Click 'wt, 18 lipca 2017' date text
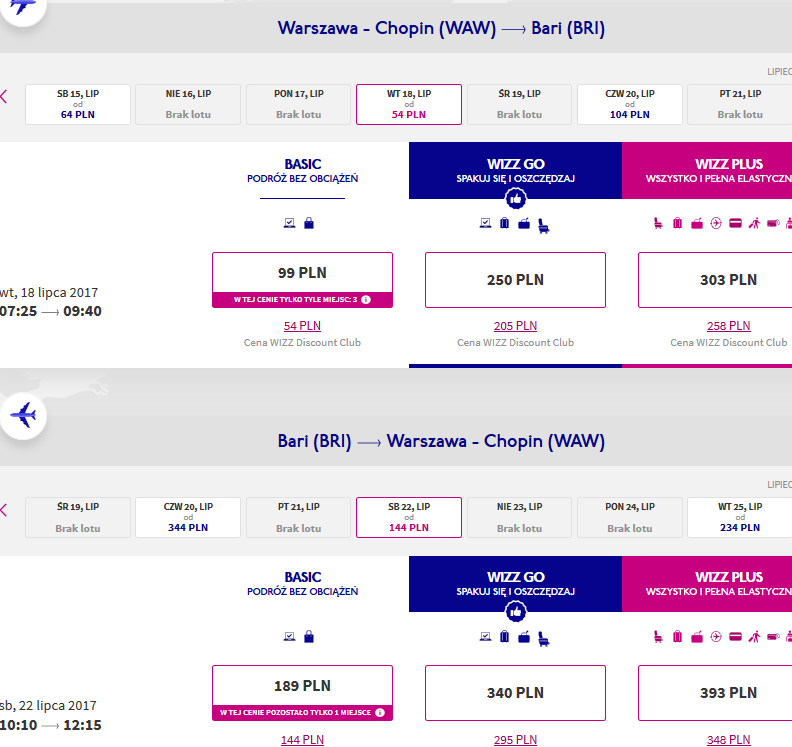The height and width of the screenshot is (747, 792). tap(49, 292)
